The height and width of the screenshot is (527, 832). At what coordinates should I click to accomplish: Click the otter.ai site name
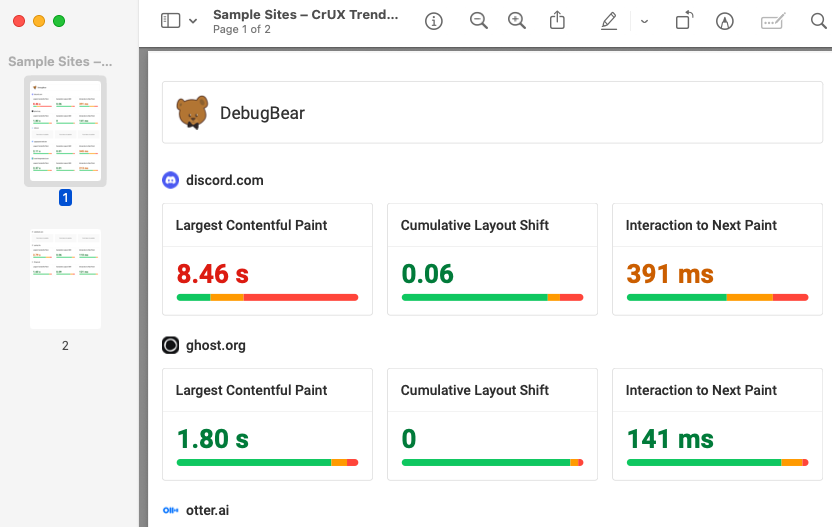[x=207, y=511]
